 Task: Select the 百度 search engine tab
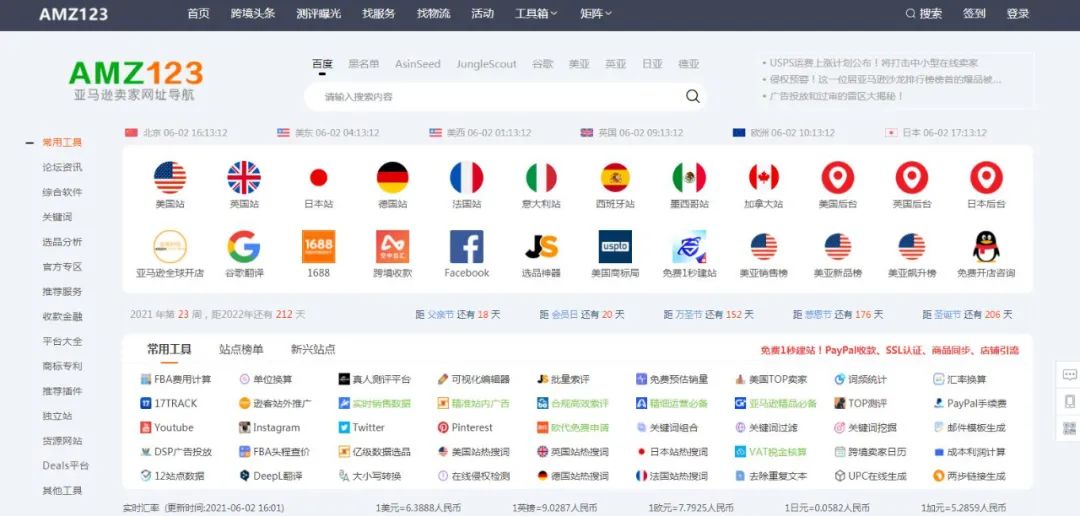pyautogui.click(x=322, y=64)
